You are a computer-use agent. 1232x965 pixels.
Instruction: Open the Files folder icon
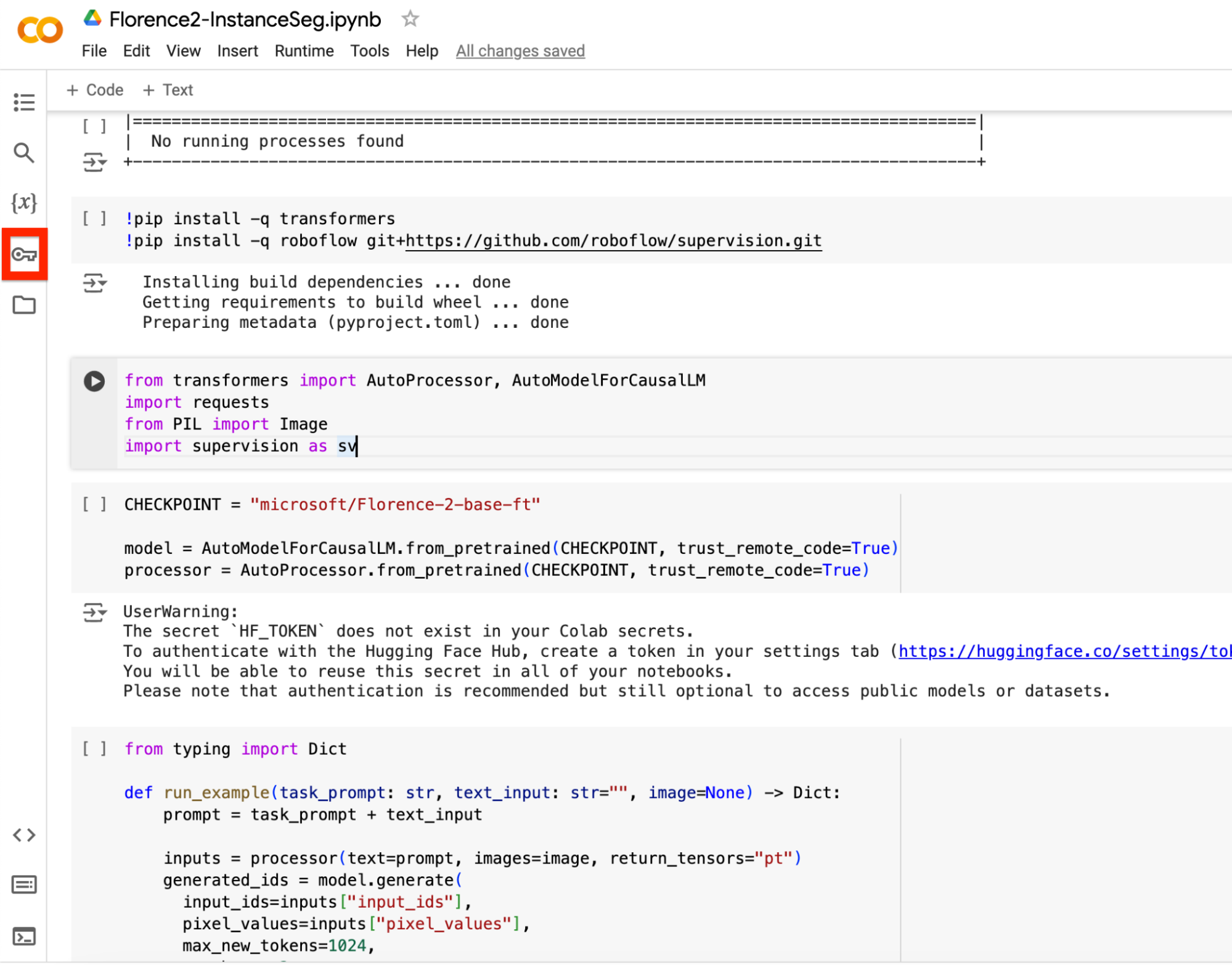coord(23,305)
